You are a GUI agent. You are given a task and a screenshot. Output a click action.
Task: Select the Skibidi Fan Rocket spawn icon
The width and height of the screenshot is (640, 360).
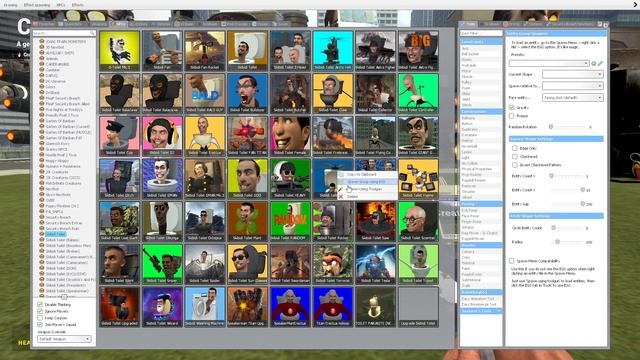click(204, 51)
